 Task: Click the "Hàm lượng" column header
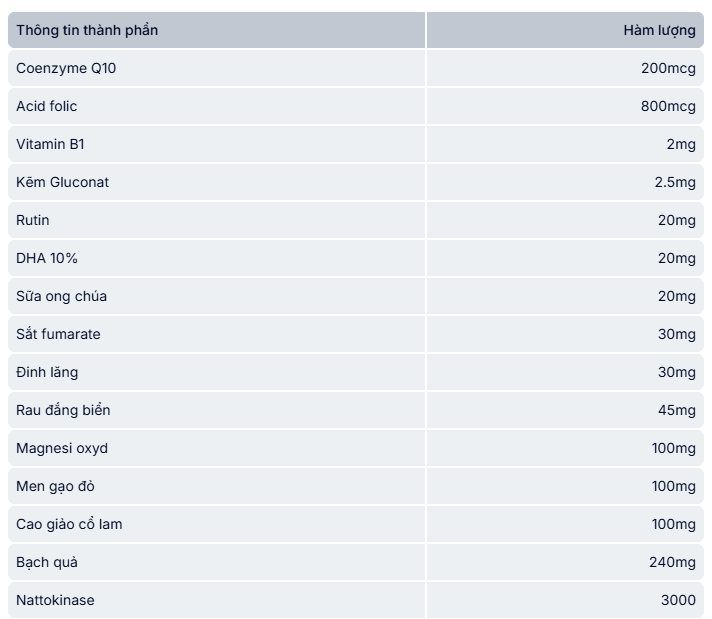pos(659,30)
